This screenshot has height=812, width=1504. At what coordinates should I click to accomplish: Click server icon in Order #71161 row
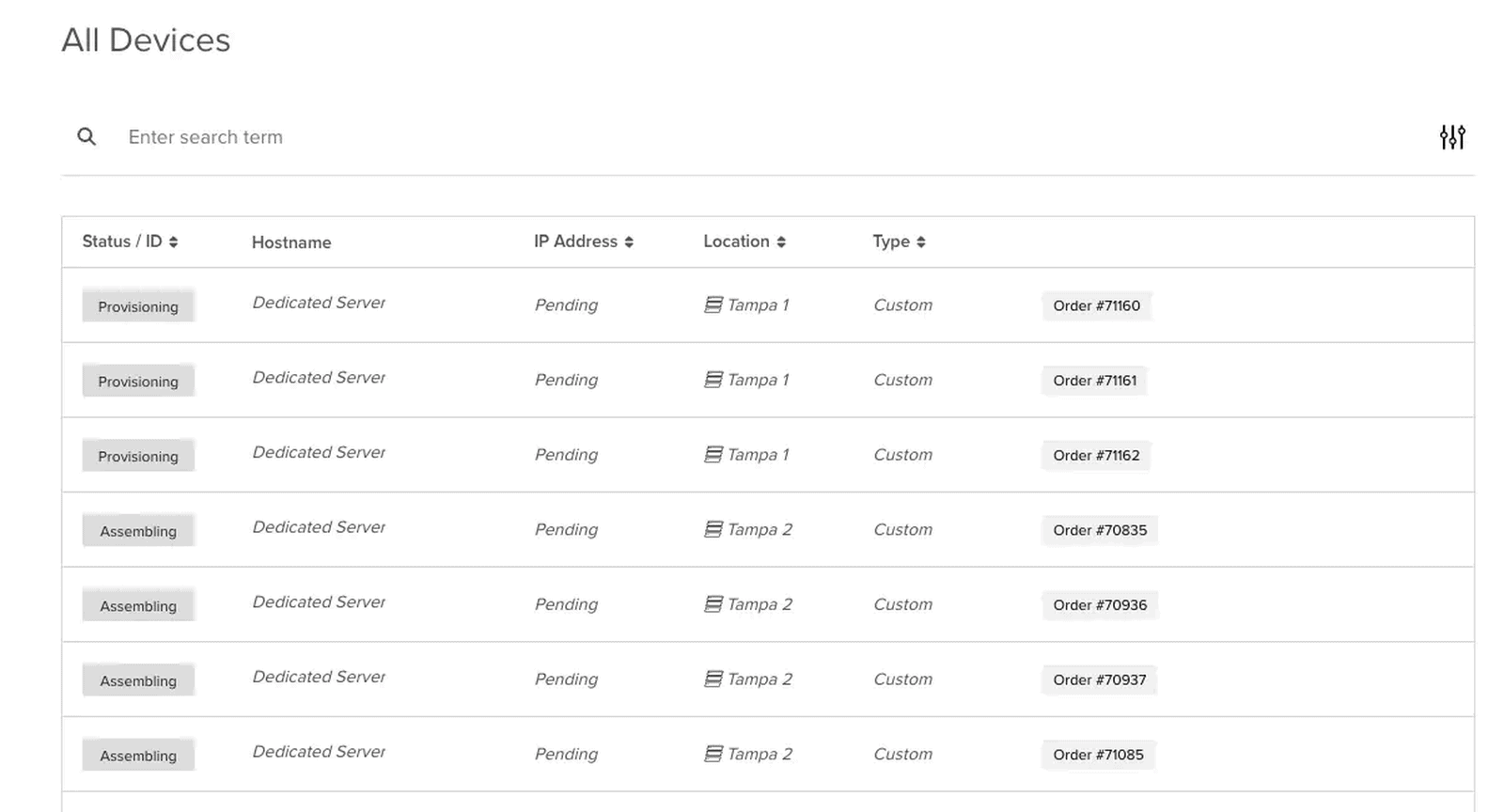[x=713, y=380]
